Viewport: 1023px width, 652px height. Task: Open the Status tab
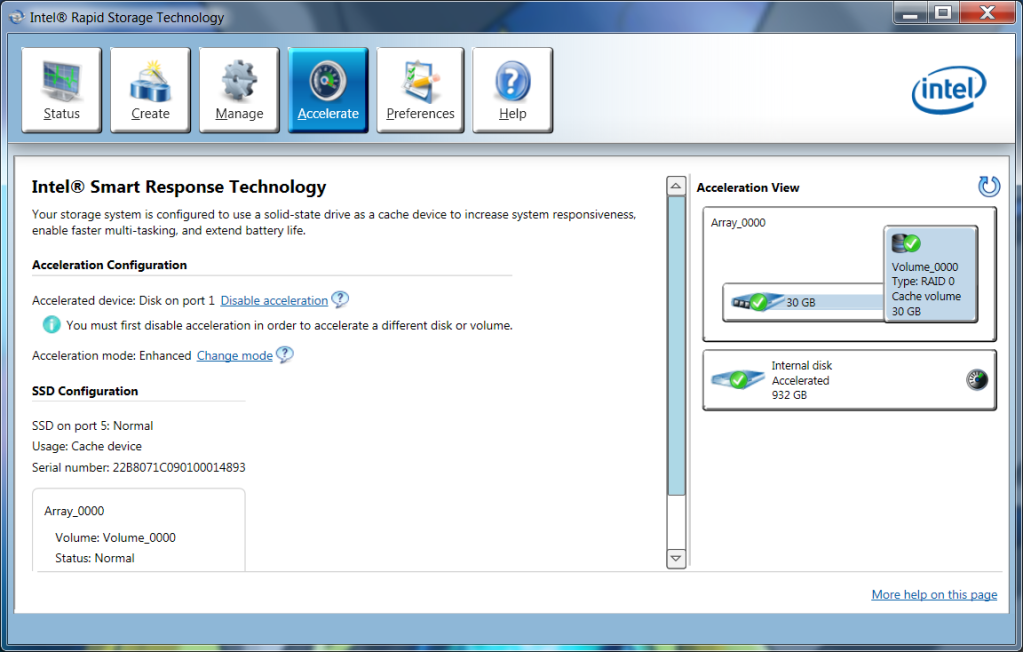61,90
